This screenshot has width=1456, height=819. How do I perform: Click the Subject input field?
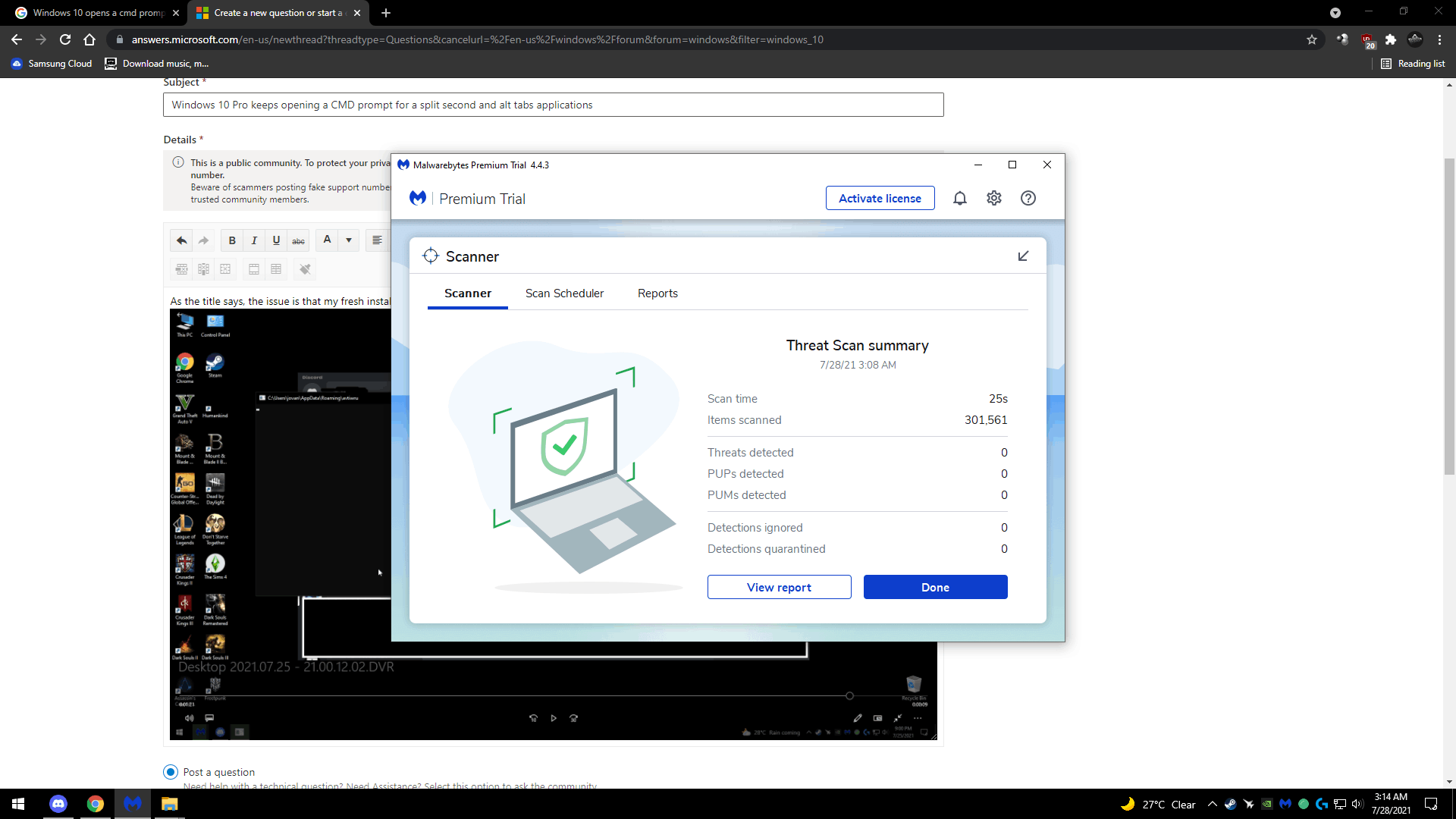[x=553, y=105]
